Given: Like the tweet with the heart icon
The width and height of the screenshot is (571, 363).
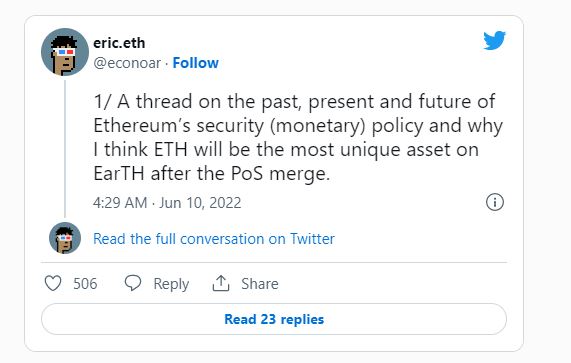Looking at the screenshot, I should [x=53, y=283].
